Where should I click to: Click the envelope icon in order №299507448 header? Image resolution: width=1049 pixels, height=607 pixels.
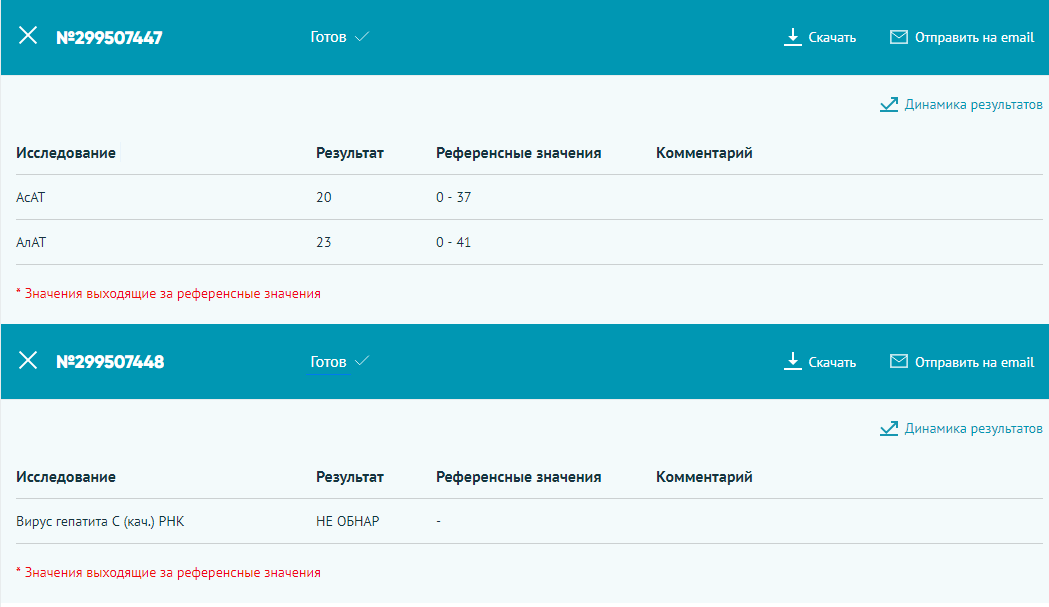(x=898, y=361)
